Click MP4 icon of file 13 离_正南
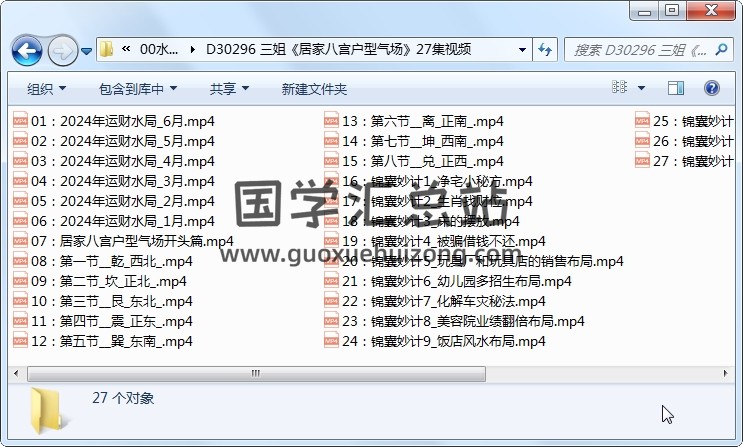Viewport: 743px width, 447px height. point(331,121)
